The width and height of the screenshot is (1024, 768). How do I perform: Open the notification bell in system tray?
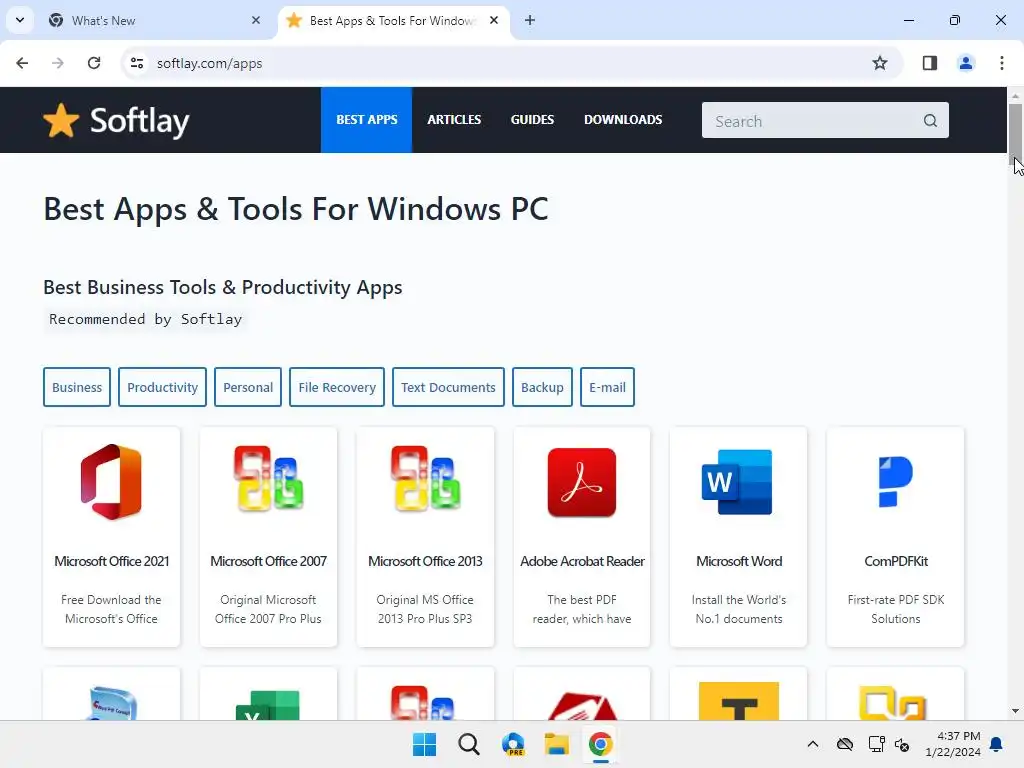coord(996,744)
